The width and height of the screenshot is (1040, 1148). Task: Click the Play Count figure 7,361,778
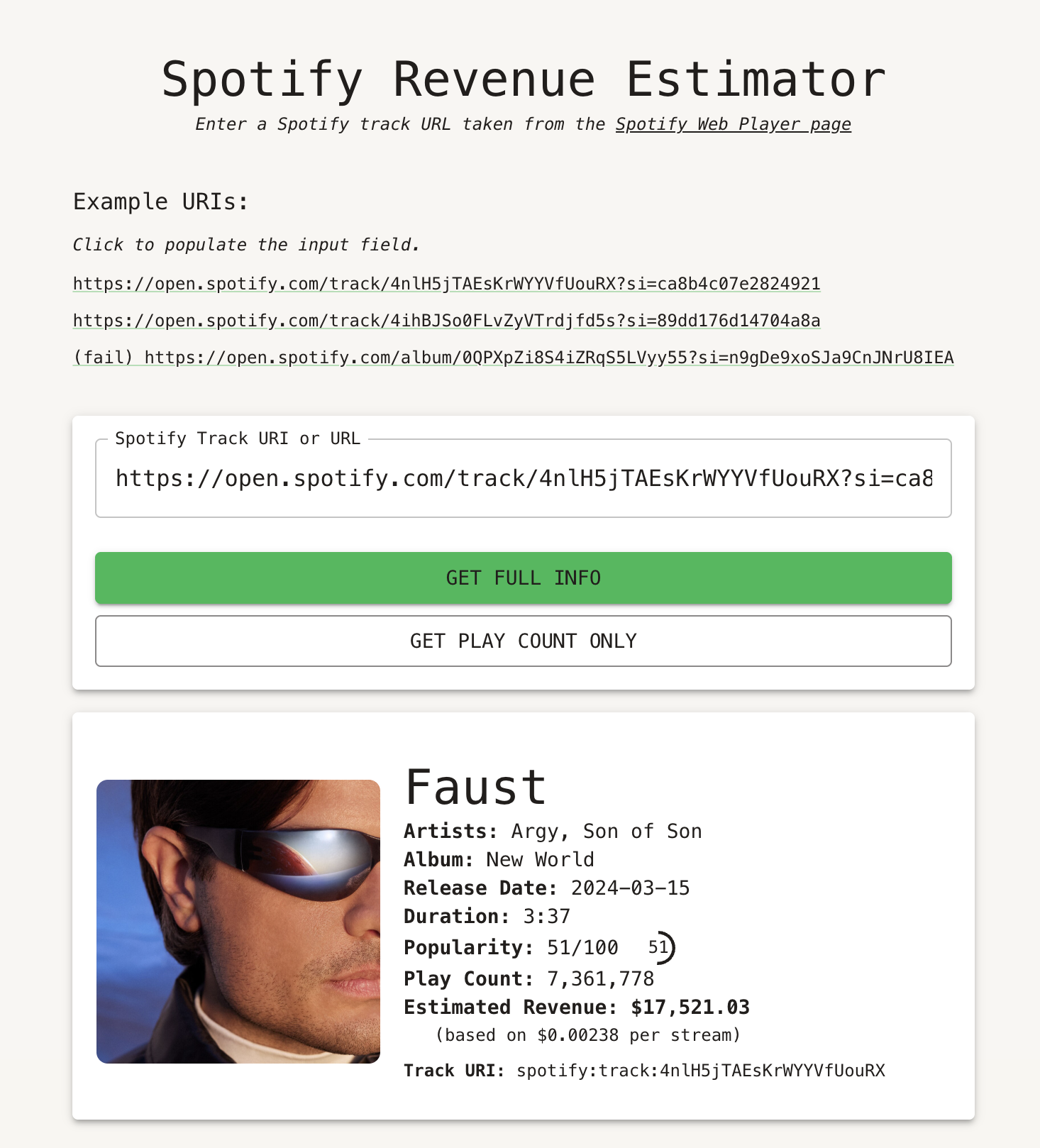pos(600,978)
